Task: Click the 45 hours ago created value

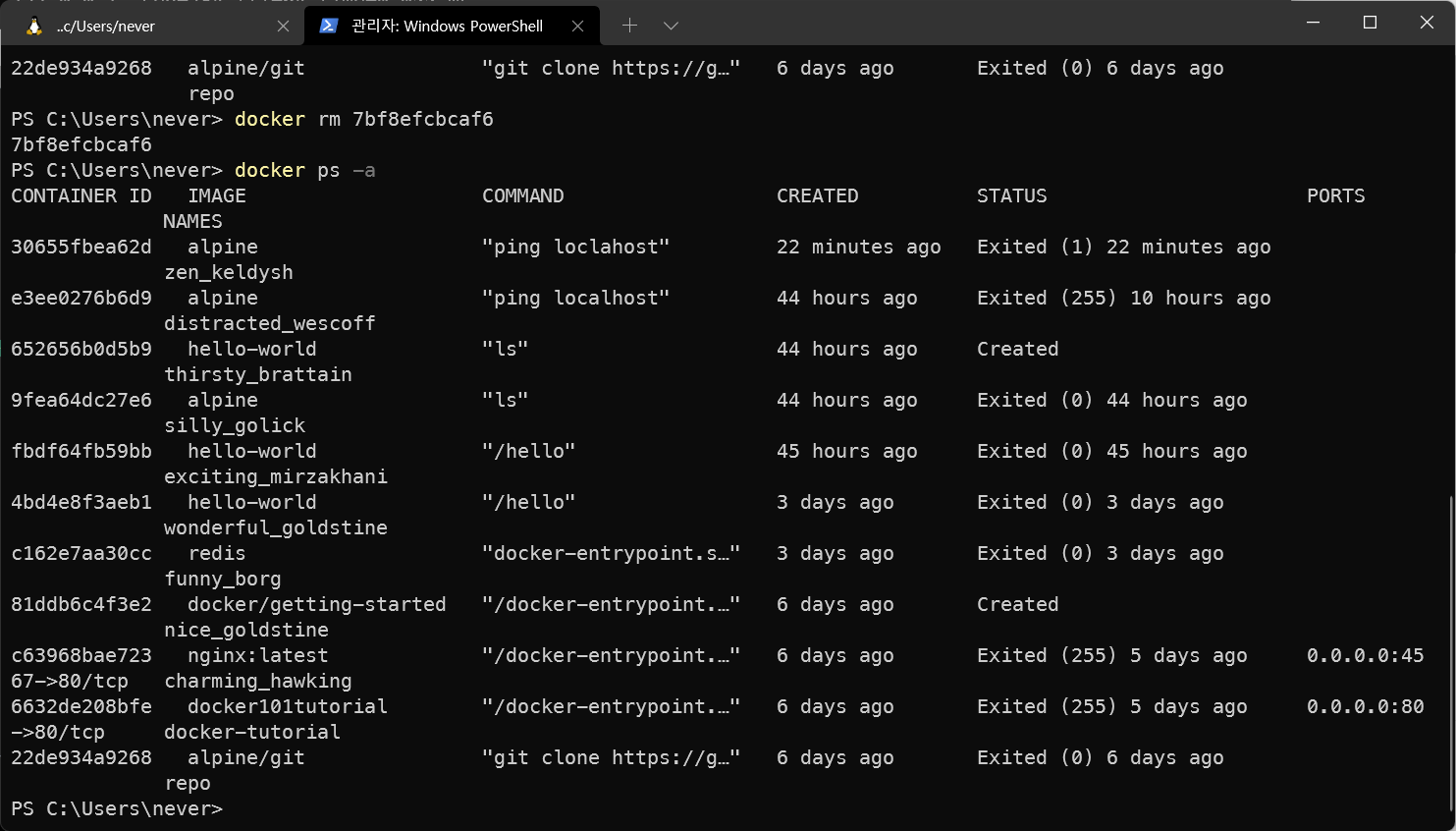Action: 847,451
